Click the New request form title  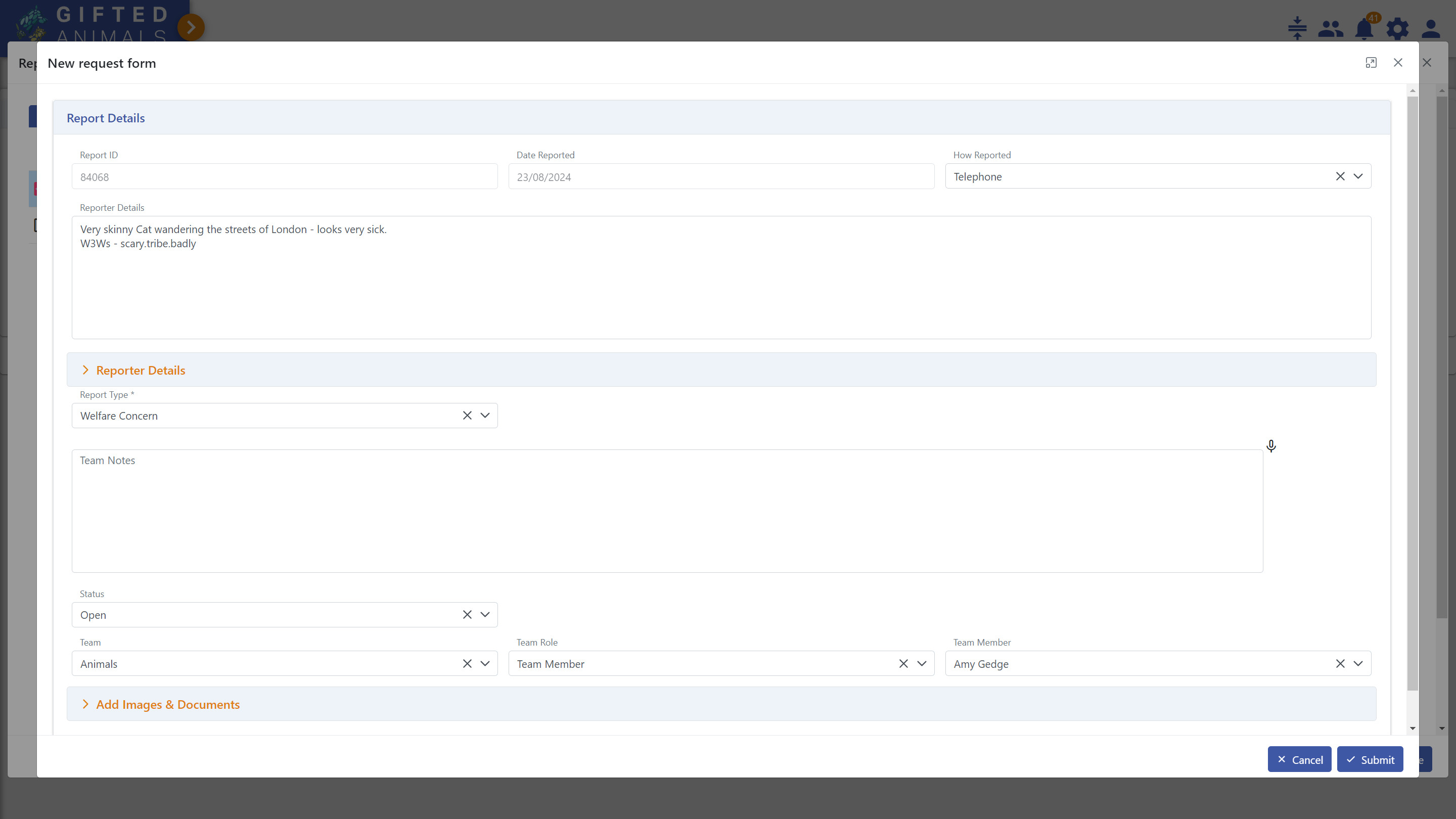(x=102, y=63)
